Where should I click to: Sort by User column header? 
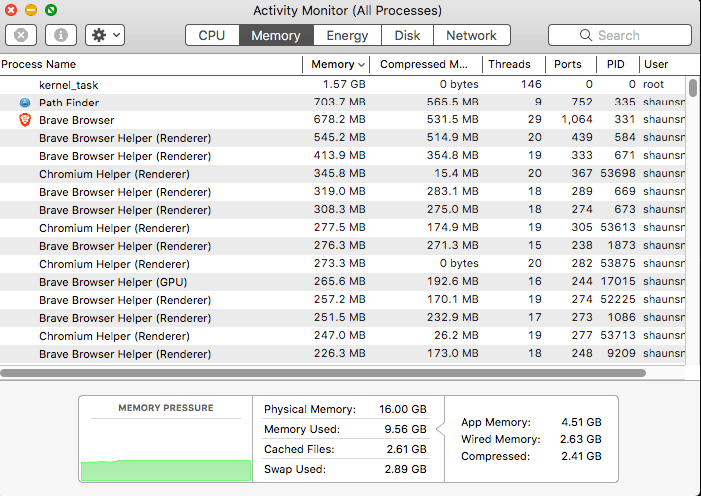(x=663, y=64)
